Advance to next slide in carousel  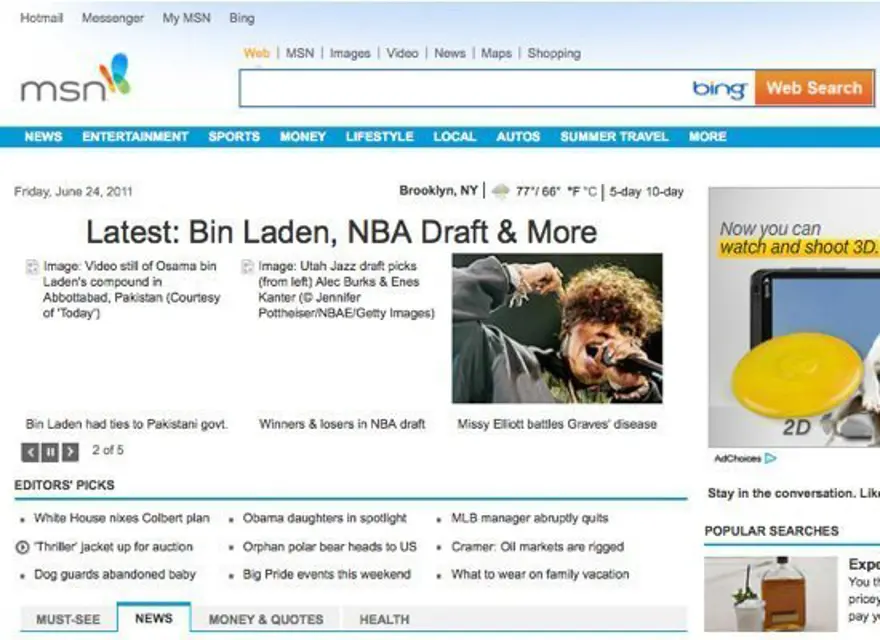click(70, 451)
